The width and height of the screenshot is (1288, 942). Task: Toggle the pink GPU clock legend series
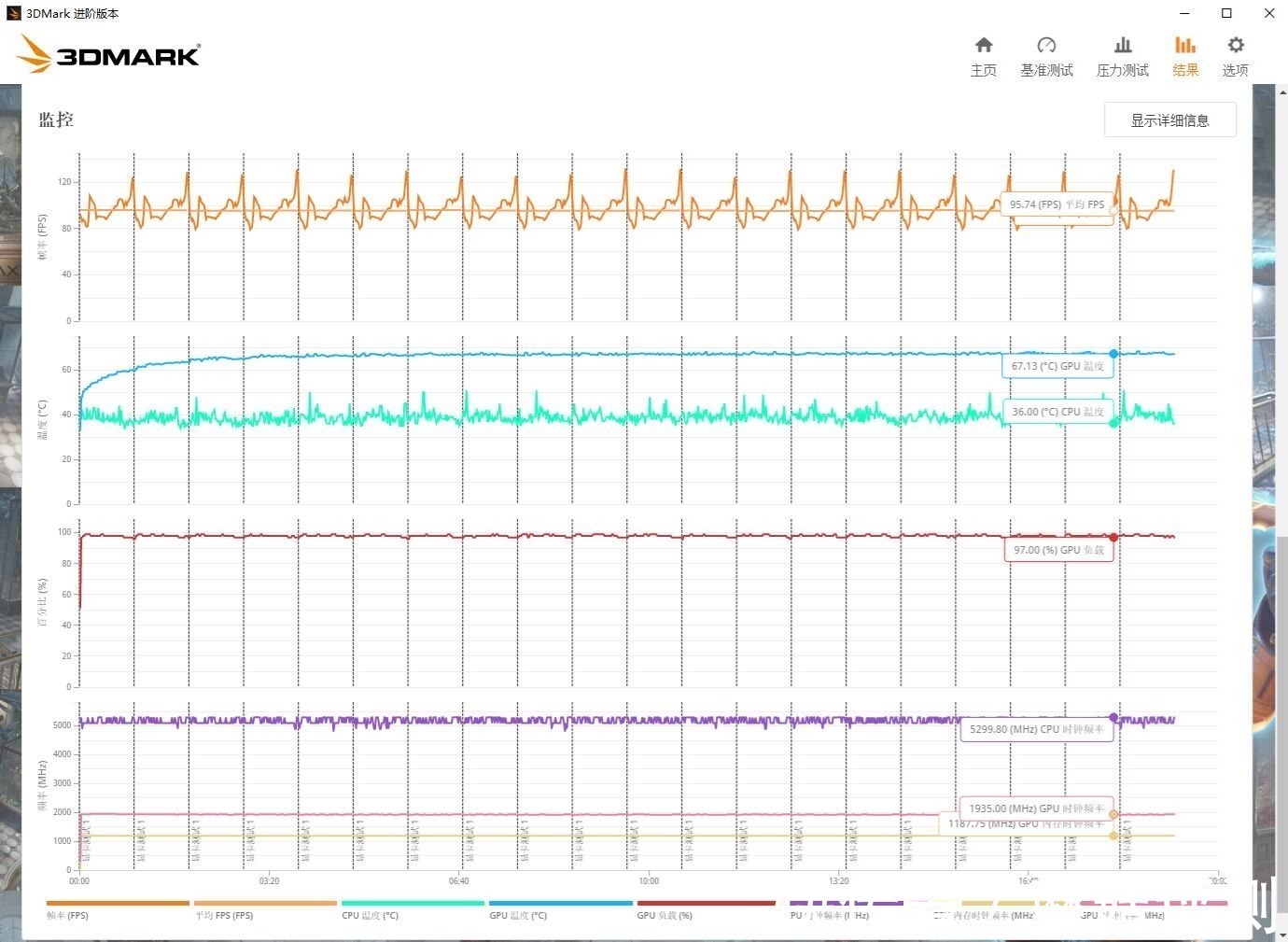pos(1154,909)
